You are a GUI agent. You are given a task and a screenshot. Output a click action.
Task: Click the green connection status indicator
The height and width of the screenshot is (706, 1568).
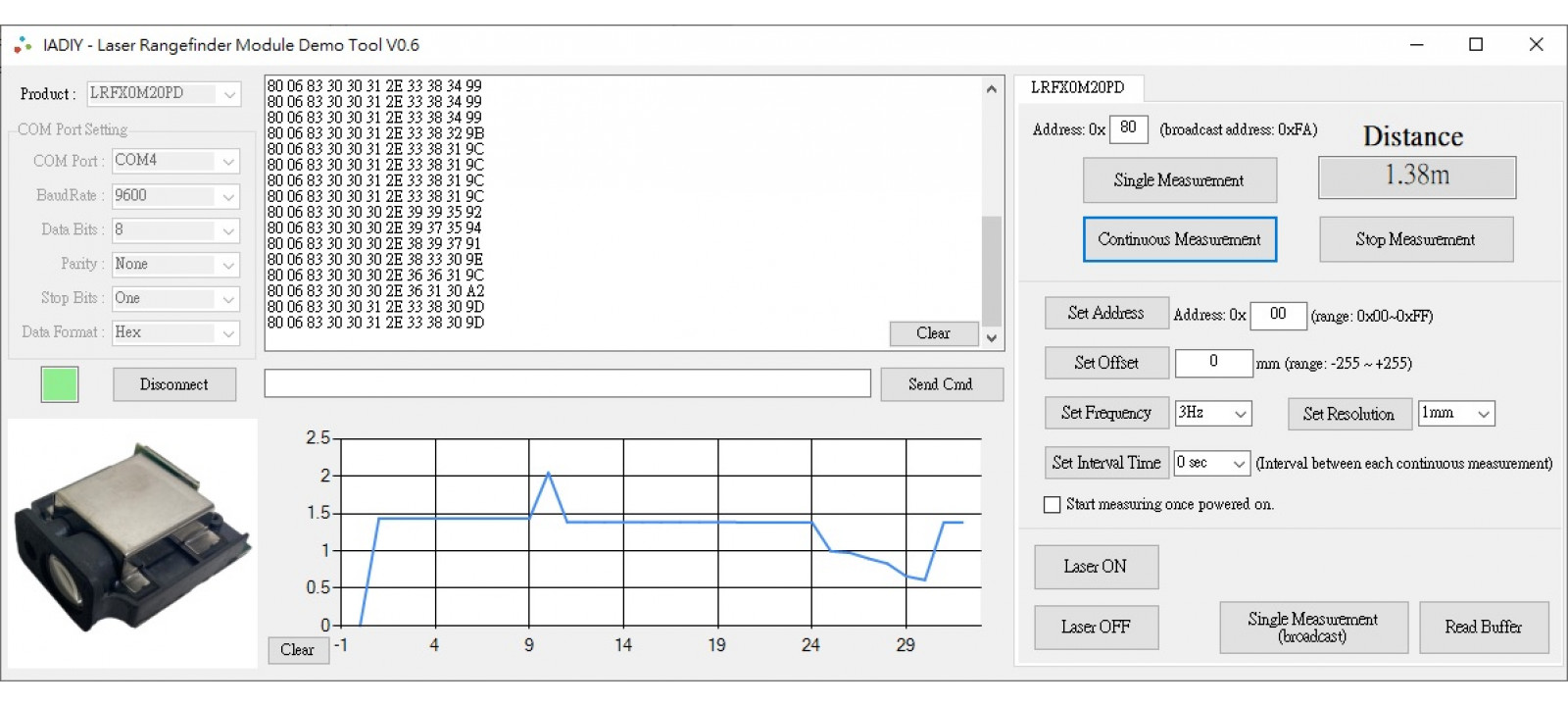tap(60, 384)
